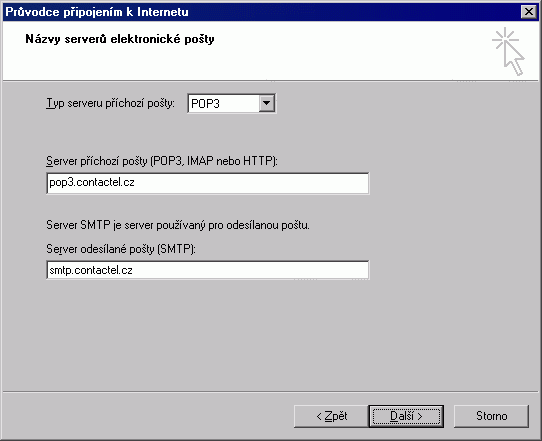The image size is (542, 441).
Task: Click the Server SMTP je server description text
Action: 178,225
